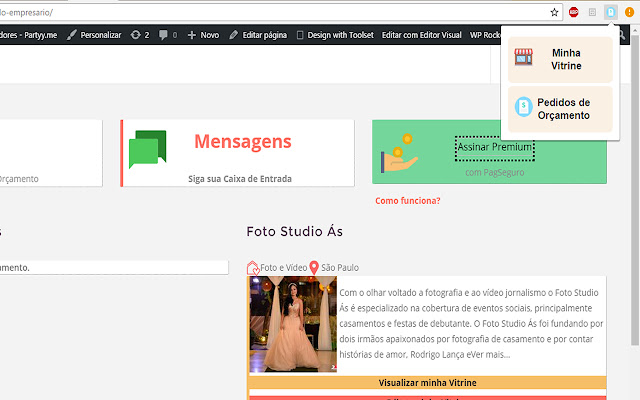
Task: Click Siga sua Caixa de Entrada text
Action: (240, 179)
